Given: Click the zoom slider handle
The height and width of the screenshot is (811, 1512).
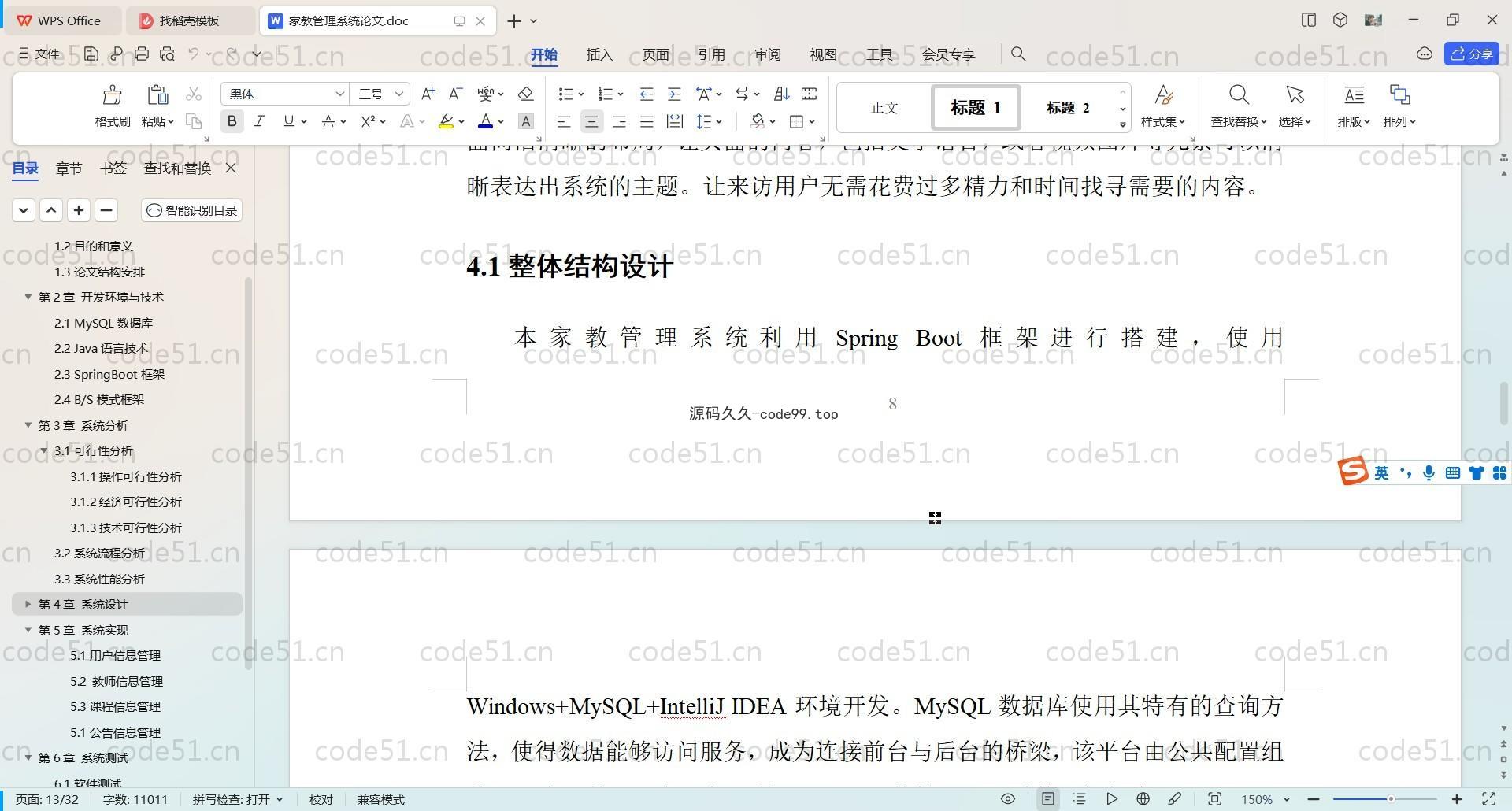Looking at the screenshot, I should tap(1391, 799).
